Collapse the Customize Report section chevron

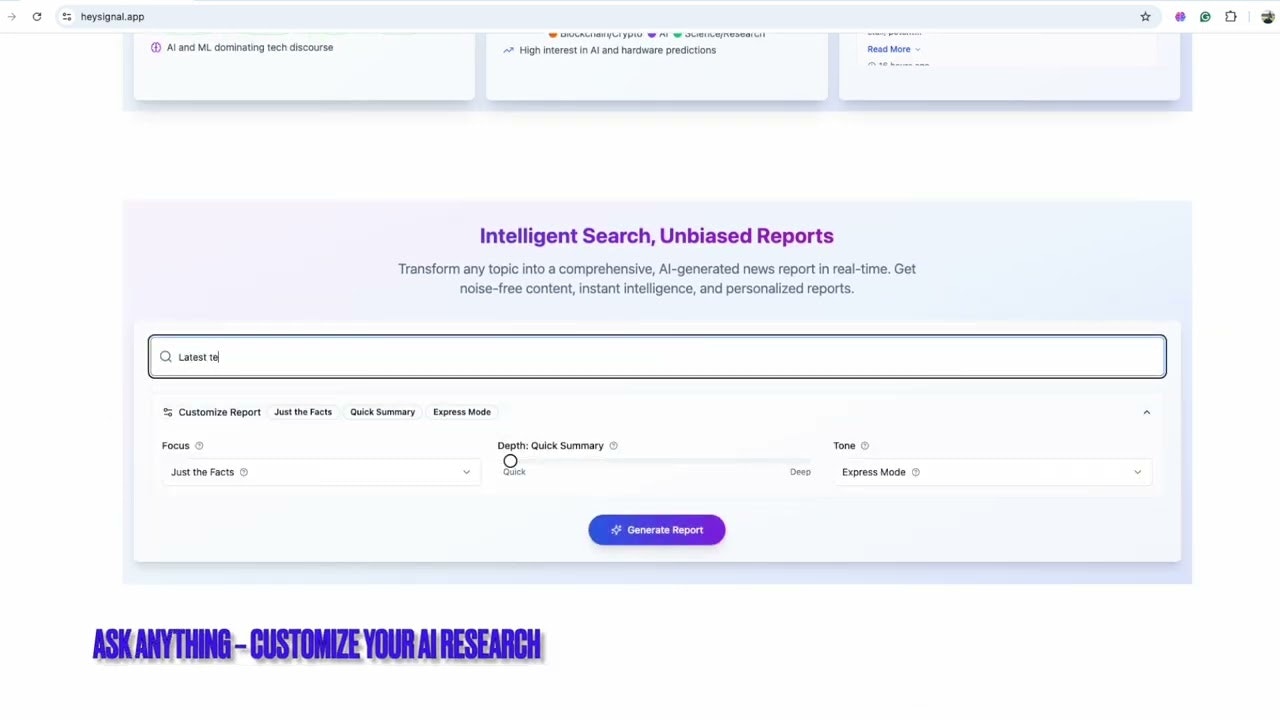[x=1147, y=412]
